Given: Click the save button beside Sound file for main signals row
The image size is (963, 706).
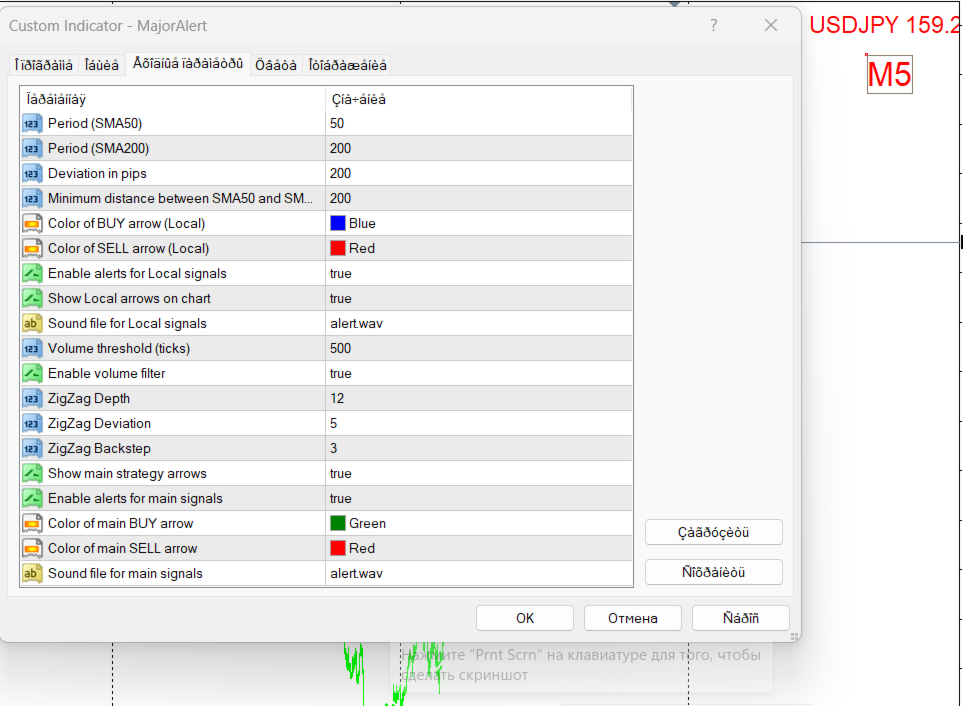Looking at the screenshot, I should (x=714, y=572).
